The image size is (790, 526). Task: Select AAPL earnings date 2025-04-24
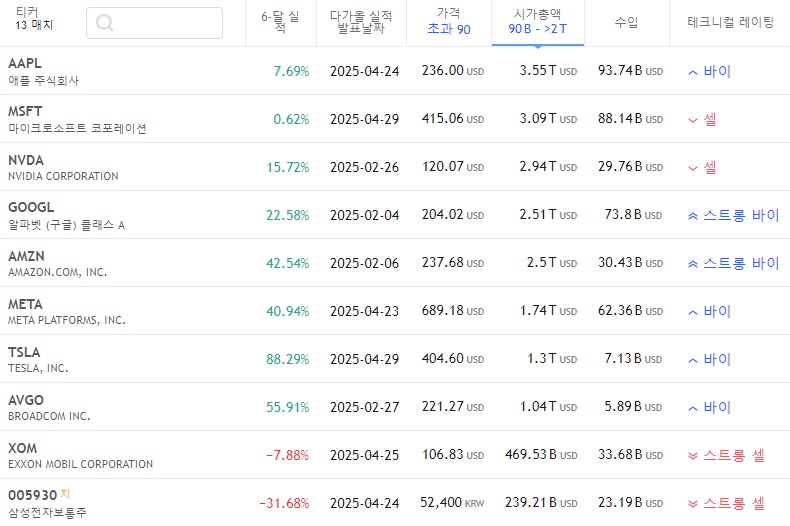[364, 71]
